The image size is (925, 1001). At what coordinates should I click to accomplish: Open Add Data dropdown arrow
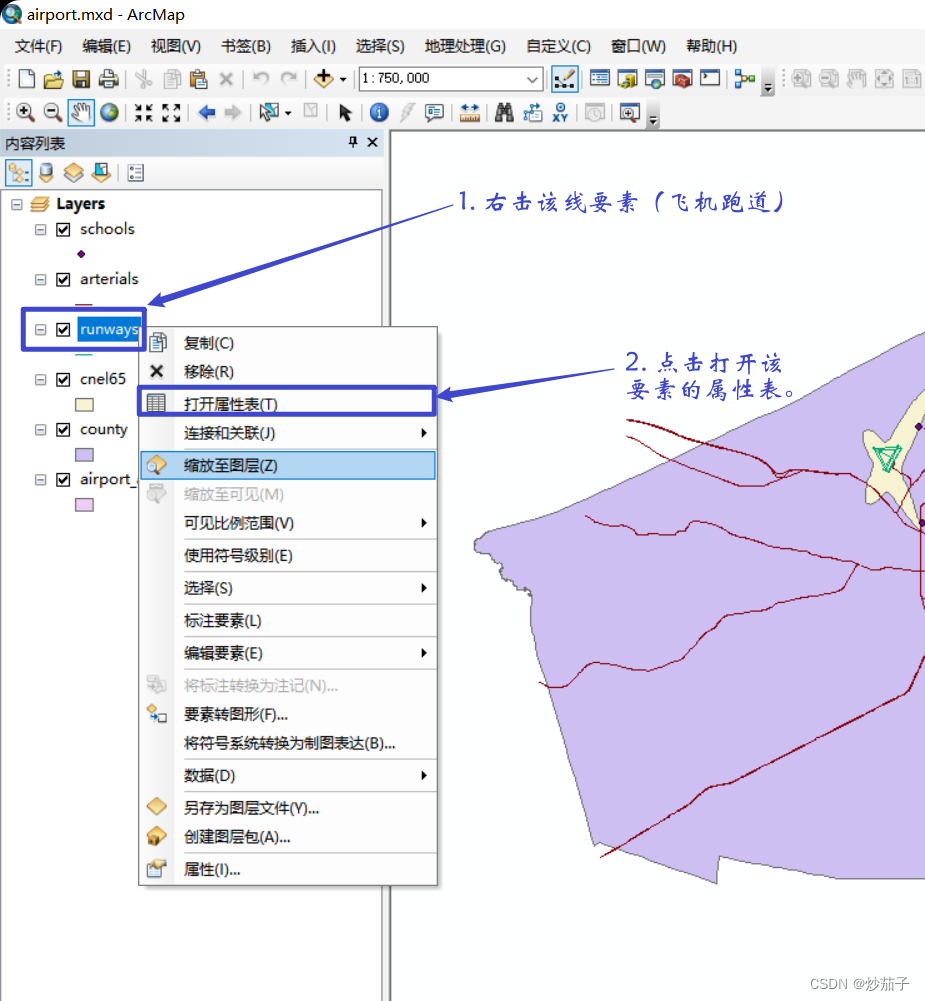[x=343, y=80]
